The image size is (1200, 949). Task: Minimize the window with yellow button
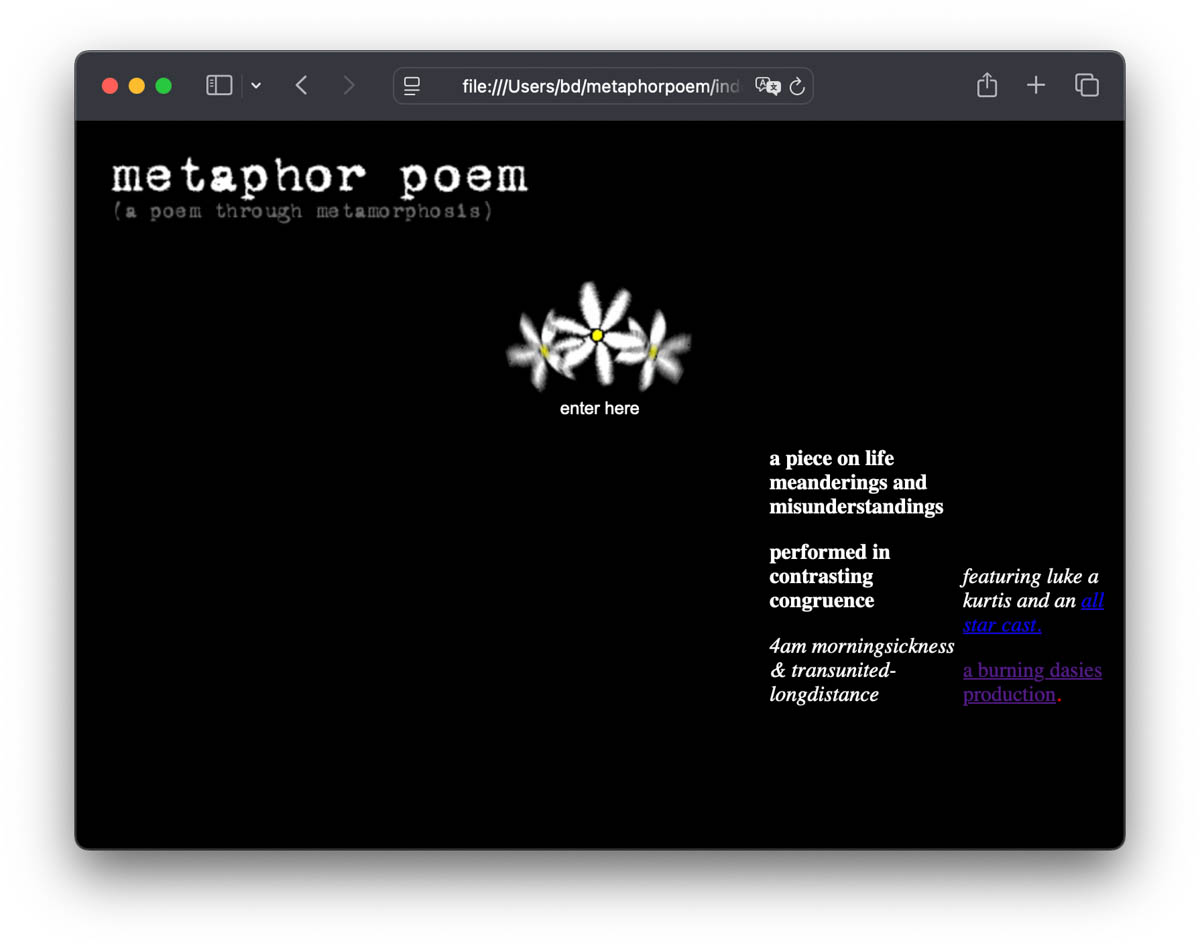tap(137, 86)
